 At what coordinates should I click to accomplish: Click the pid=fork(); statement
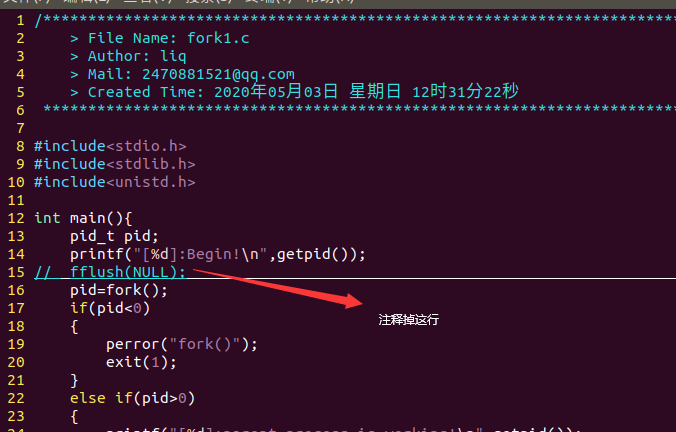coord(119,290)
